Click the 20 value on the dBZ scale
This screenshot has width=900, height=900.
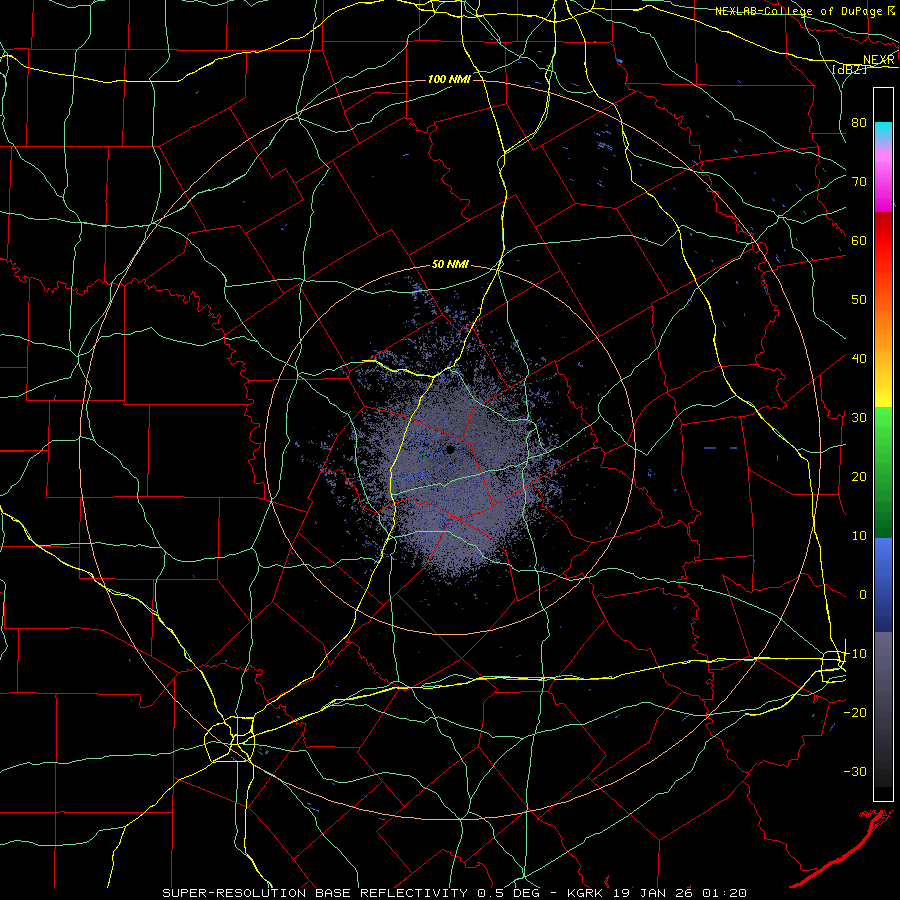[859, 477]
